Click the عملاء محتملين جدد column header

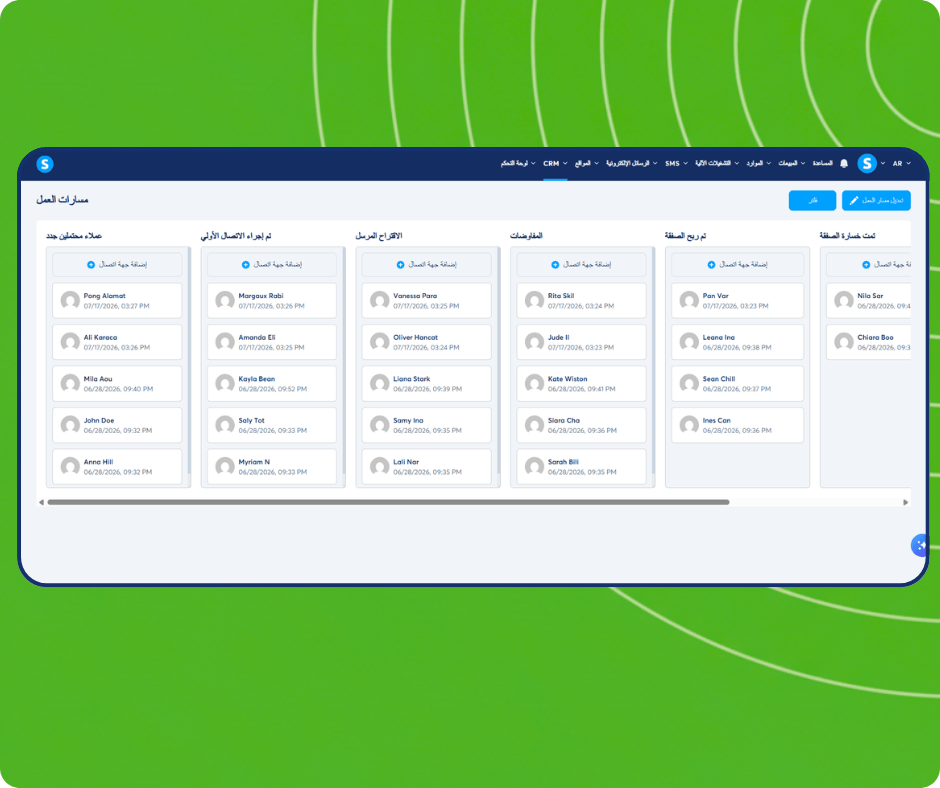click(x=74, y=236)
